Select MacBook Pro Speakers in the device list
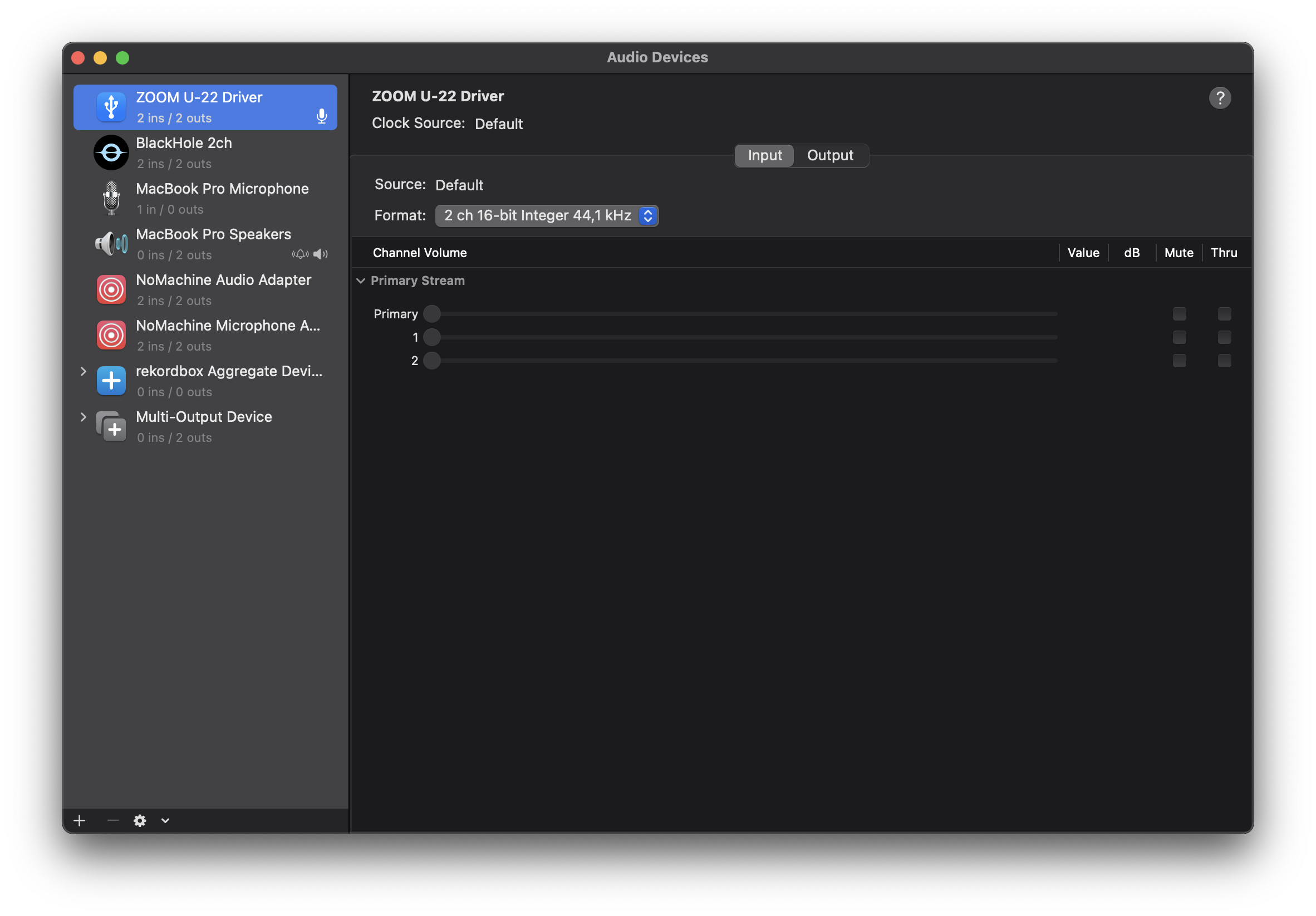 pyautogui.click(x=205, y=244)
